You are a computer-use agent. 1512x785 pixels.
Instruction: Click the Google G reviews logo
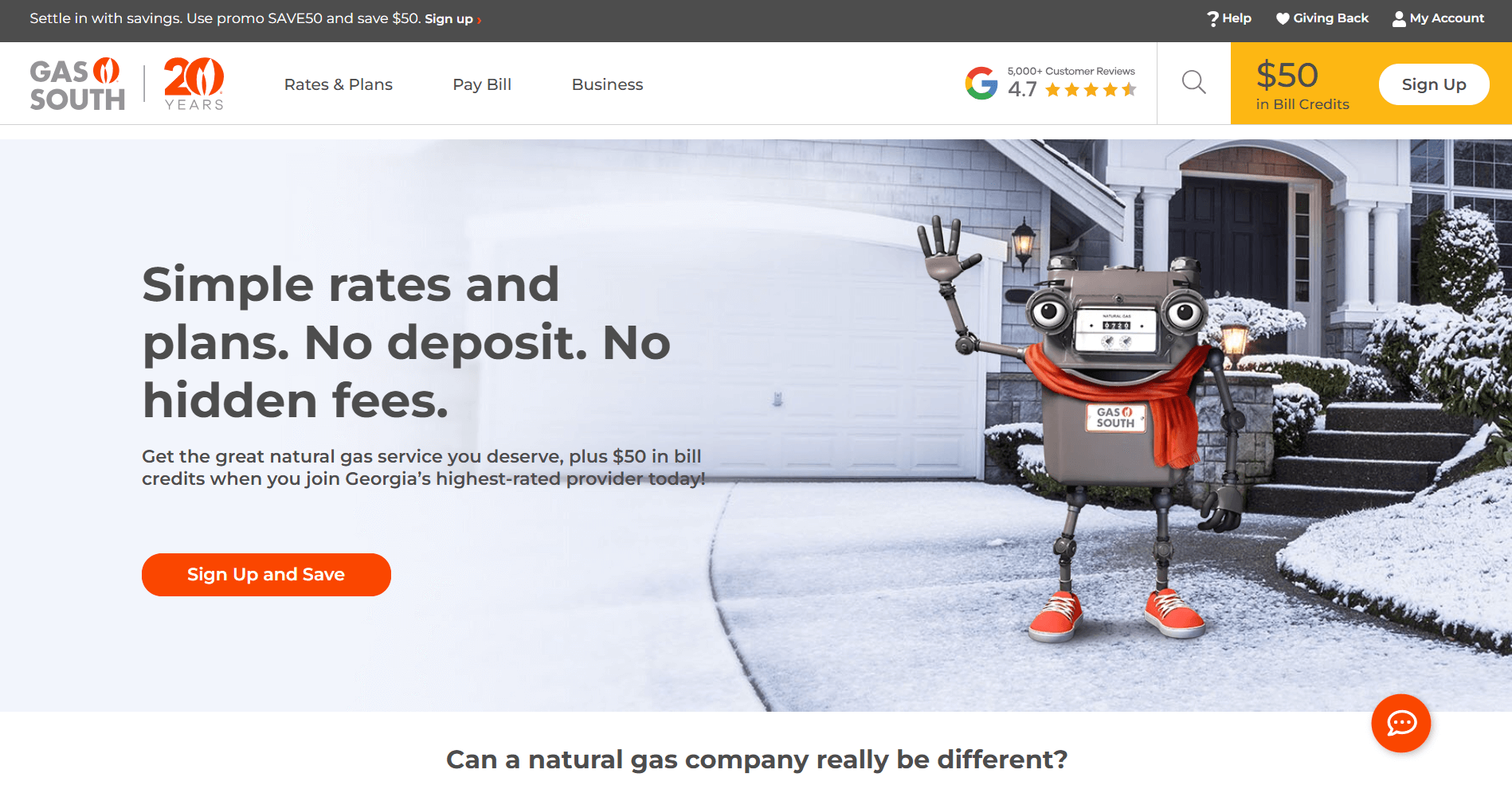pos(981,83)
